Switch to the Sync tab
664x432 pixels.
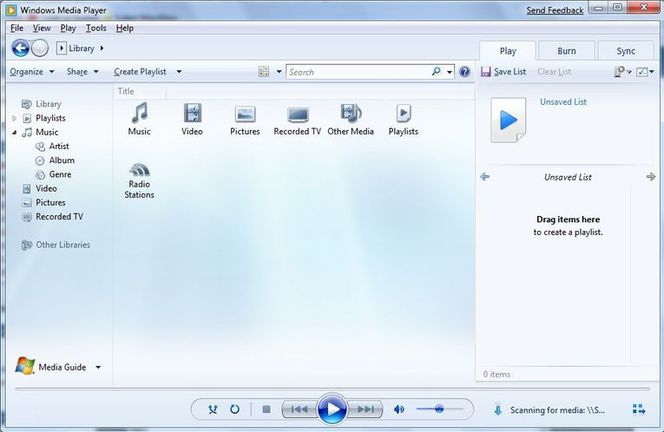click(625, 51)
